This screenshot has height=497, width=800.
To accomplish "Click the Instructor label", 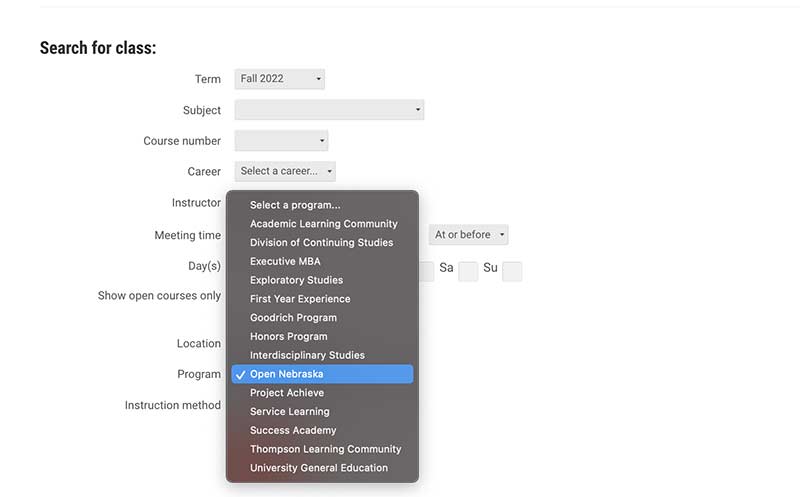I will tap(196, 203).
